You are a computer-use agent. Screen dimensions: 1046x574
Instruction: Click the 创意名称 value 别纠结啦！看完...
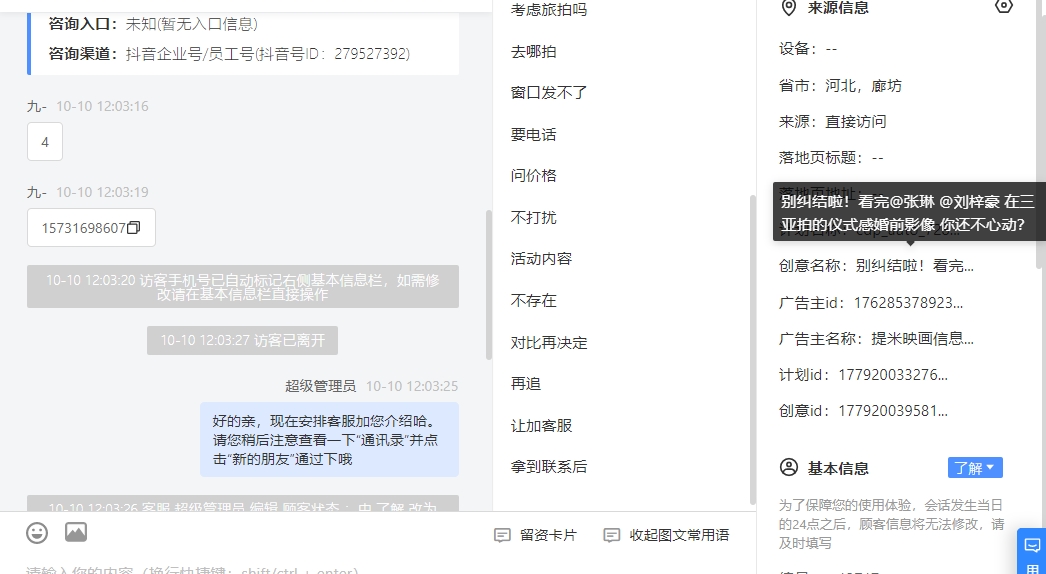click(914, 266)
